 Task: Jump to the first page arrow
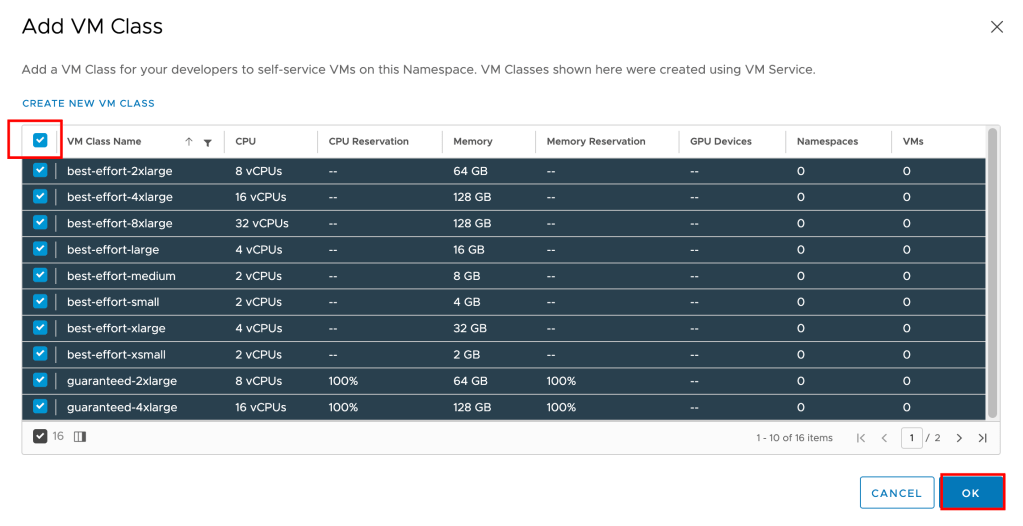pos(861,438)
